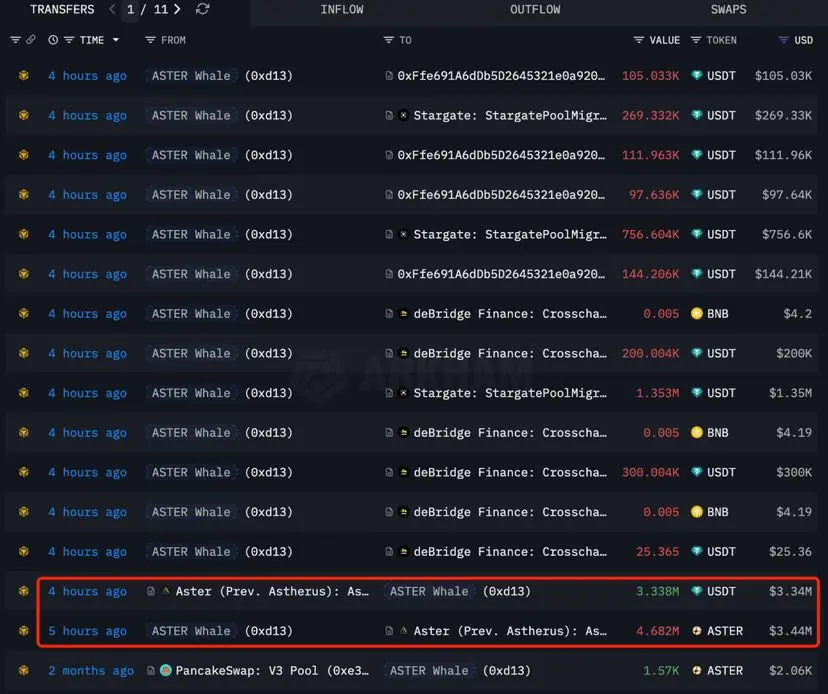828x694 pixels.
Task: Go to next transfers page arrow
Action: (x=177, y=10)
